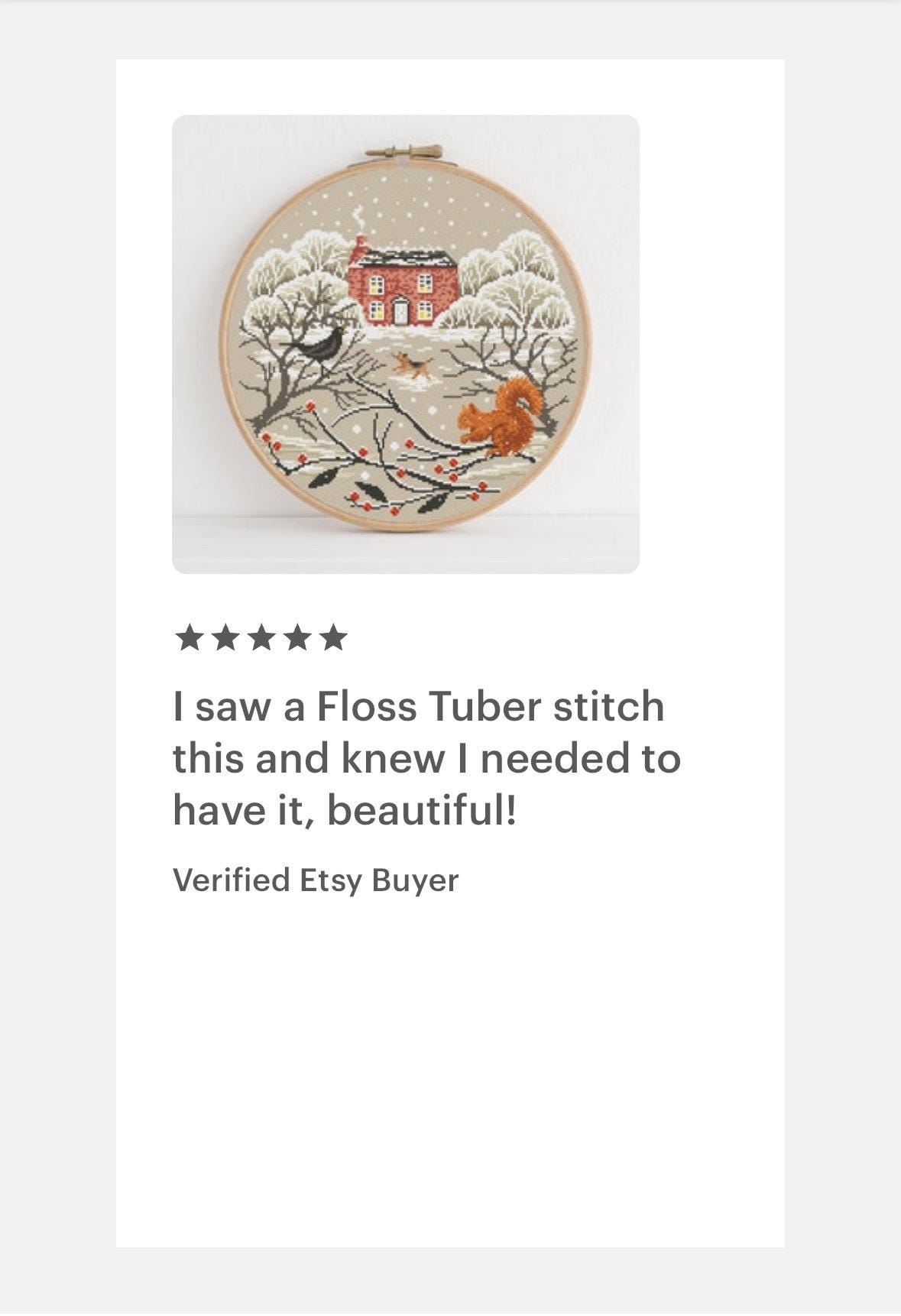Screen dimensions: 901x1316
Task: Open the cross stitch hoop product image
Action: (x=406, y=344)
